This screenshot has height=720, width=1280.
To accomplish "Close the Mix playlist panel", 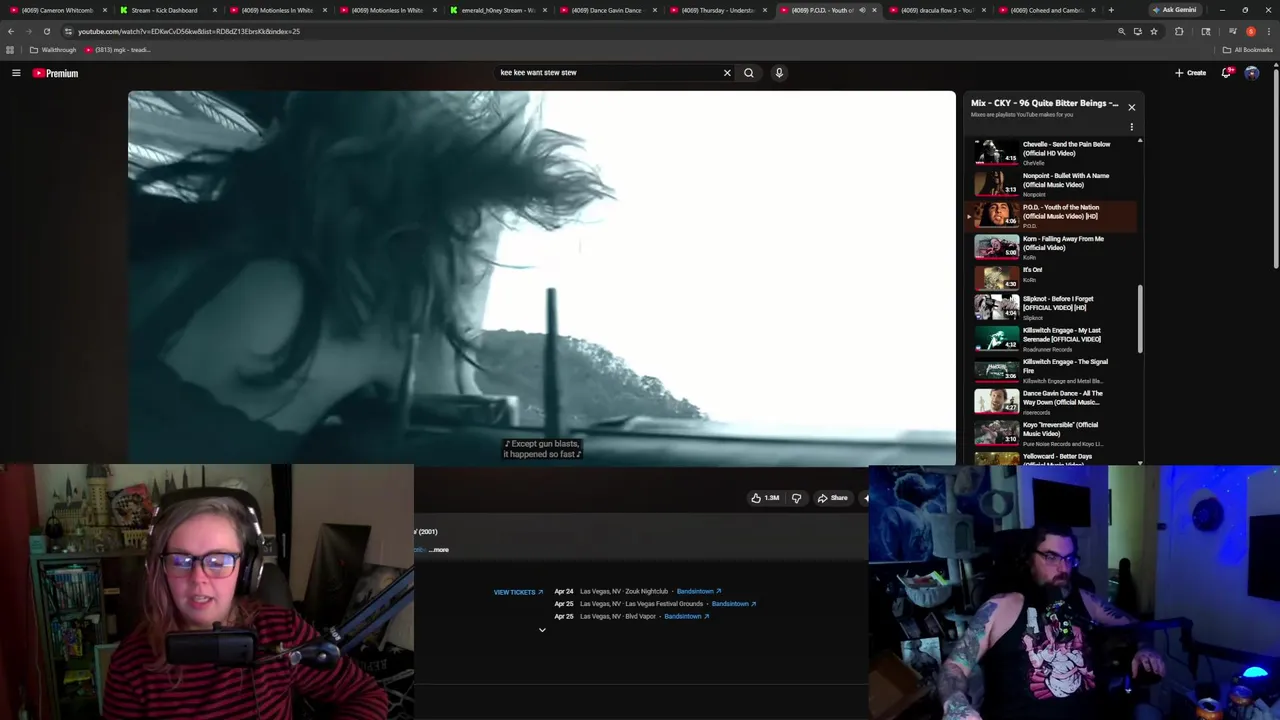I will click(1132, 107).
